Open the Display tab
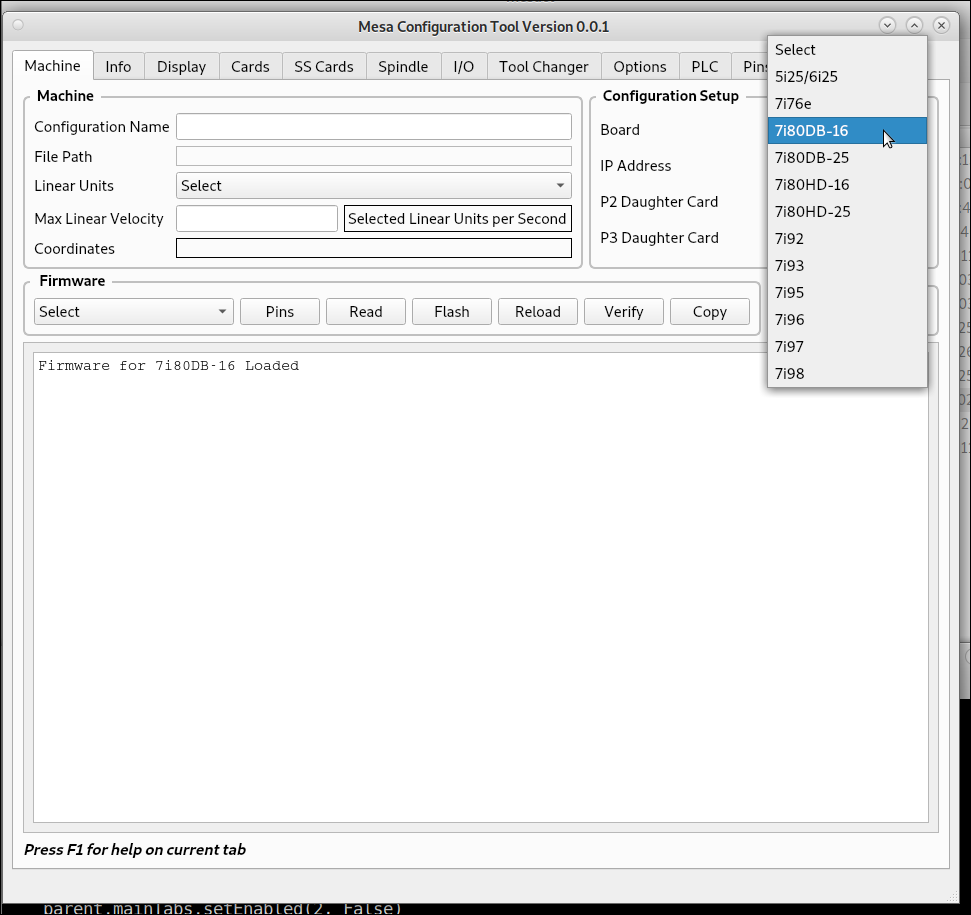The image size is (971, 915). pyautogui.click(x=181, y=66)
